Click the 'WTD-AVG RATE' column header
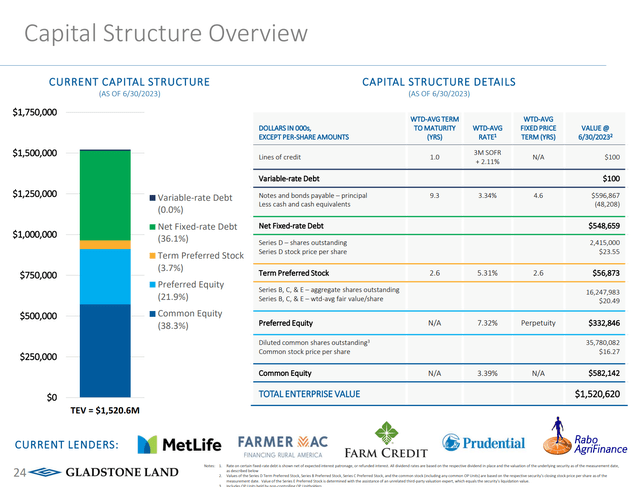Image resolution: width=640 pixels, height=487 pixels. pos(487,133)
